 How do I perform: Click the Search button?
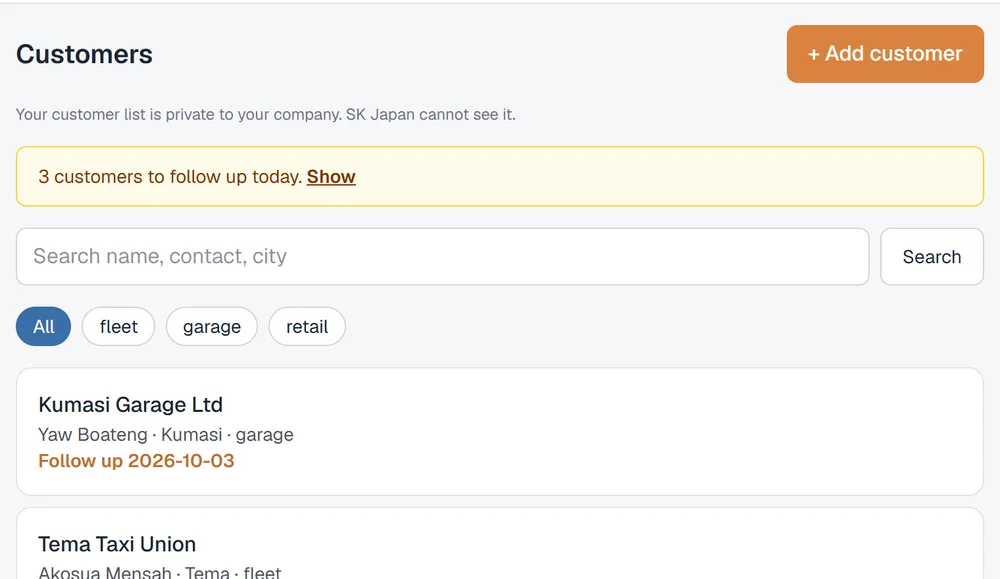click(x=932, y=256)
